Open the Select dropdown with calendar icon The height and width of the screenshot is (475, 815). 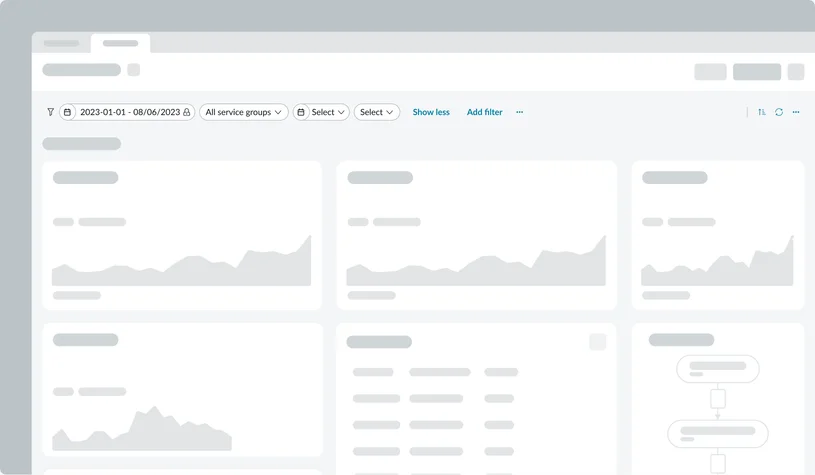[x=321, y=112]
